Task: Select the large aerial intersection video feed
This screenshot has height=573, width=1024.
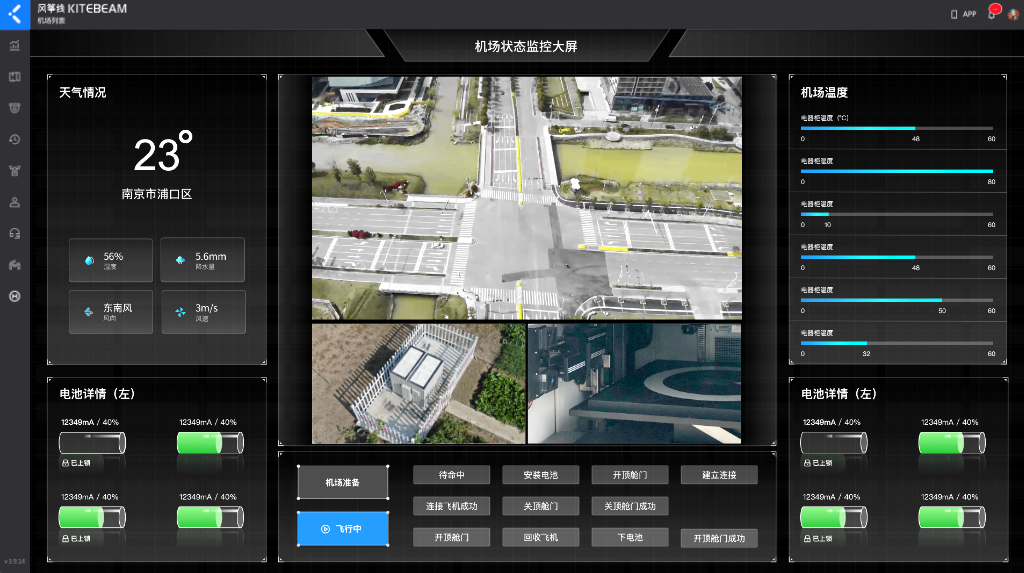Action: 526,198
